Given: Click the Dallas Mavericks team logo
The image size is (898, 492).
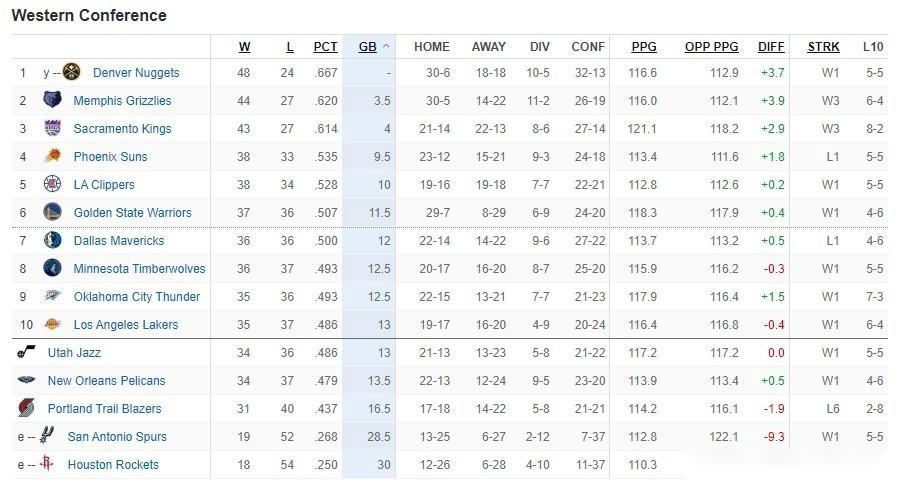Looking at the screenshot, I should click(52, 240).
